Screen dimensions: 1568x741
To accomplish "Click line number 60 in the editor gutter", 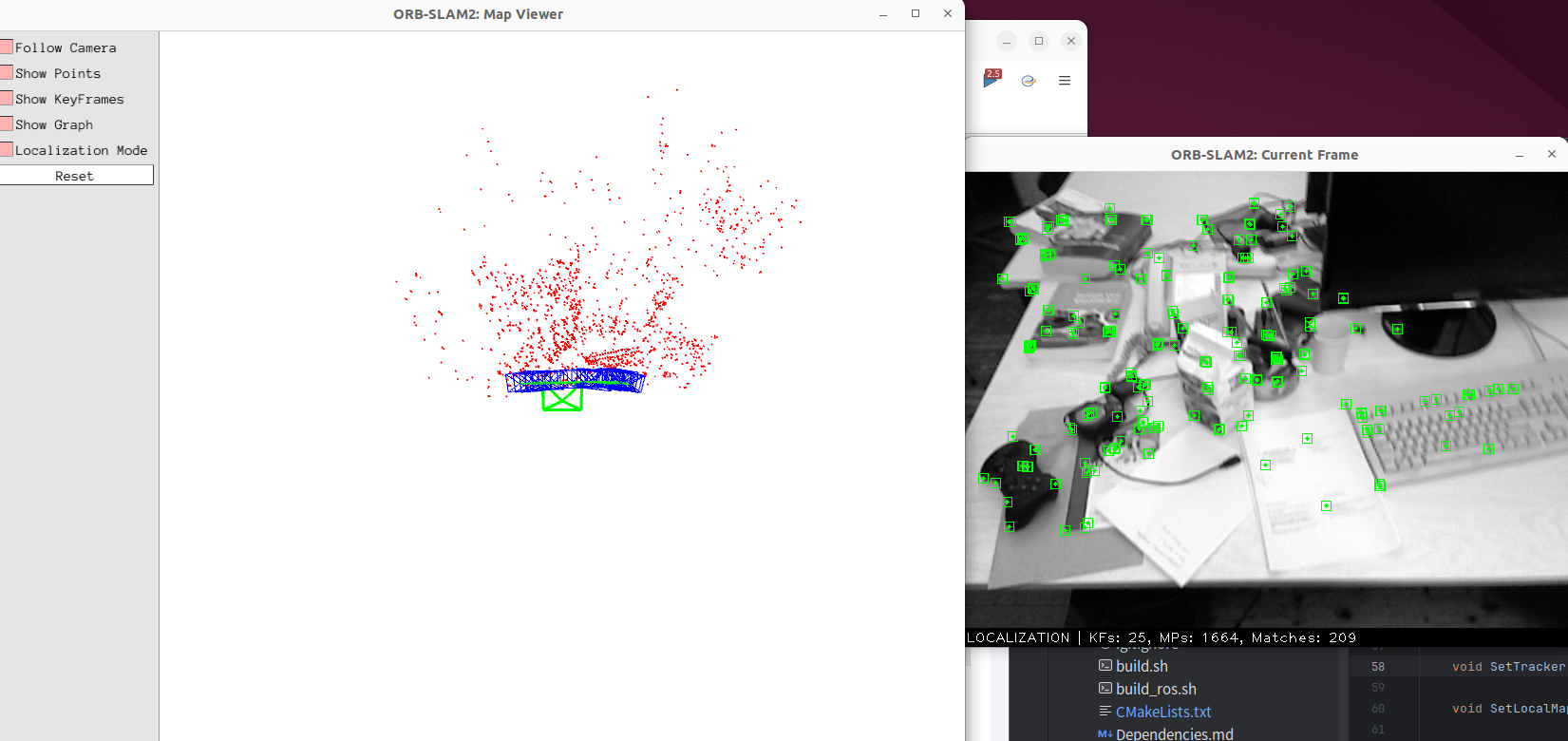I will point(1378,709).
